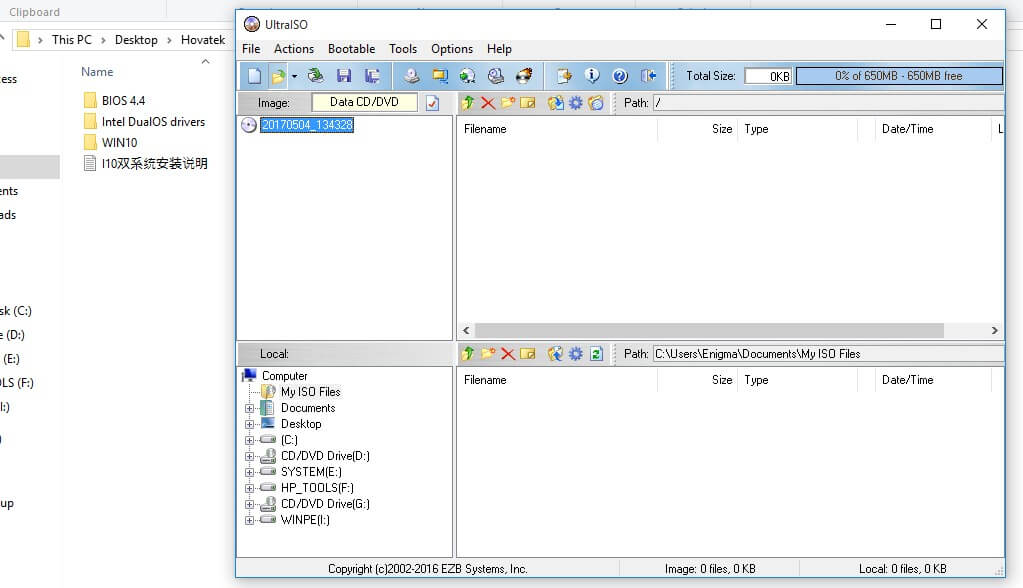Open the Options menu
Image resolution: width=1023 pixels, height=588 pixels.
[452, 49]
